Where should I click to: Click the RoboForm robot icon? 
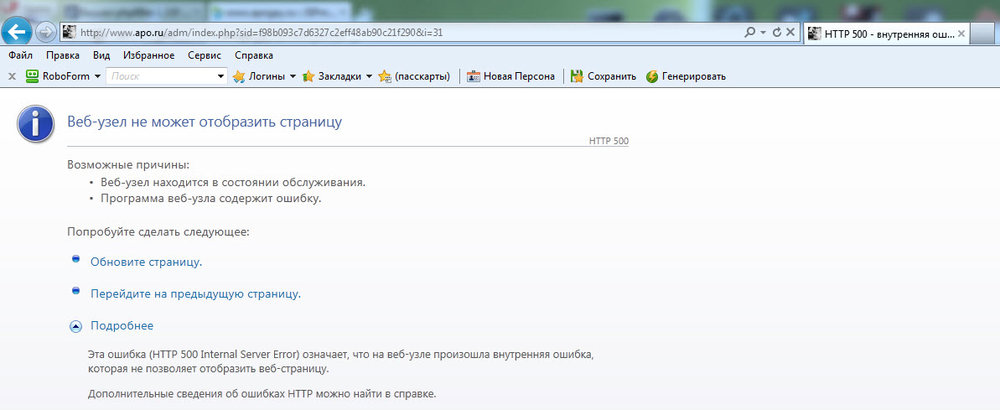click(32, 76)
